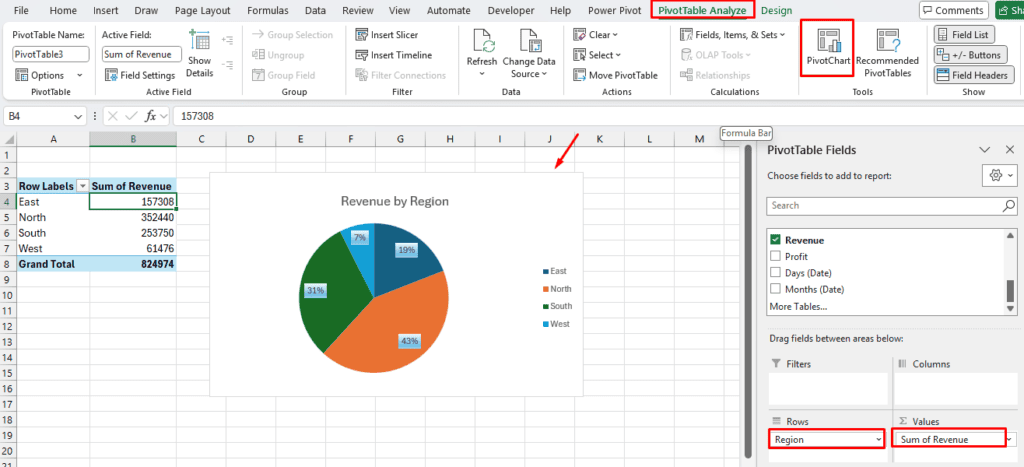The height and width of the screenshot is (467, 1024).
Task: Select the chart title Revenue by Region
Action: click(x=394, y=201)
